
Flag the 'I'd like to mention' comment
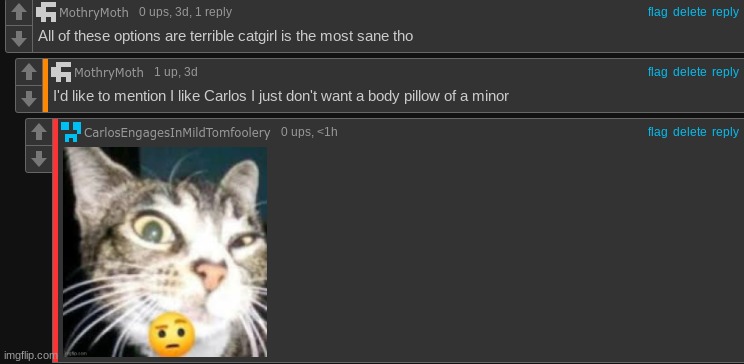(x=658, y=72)
